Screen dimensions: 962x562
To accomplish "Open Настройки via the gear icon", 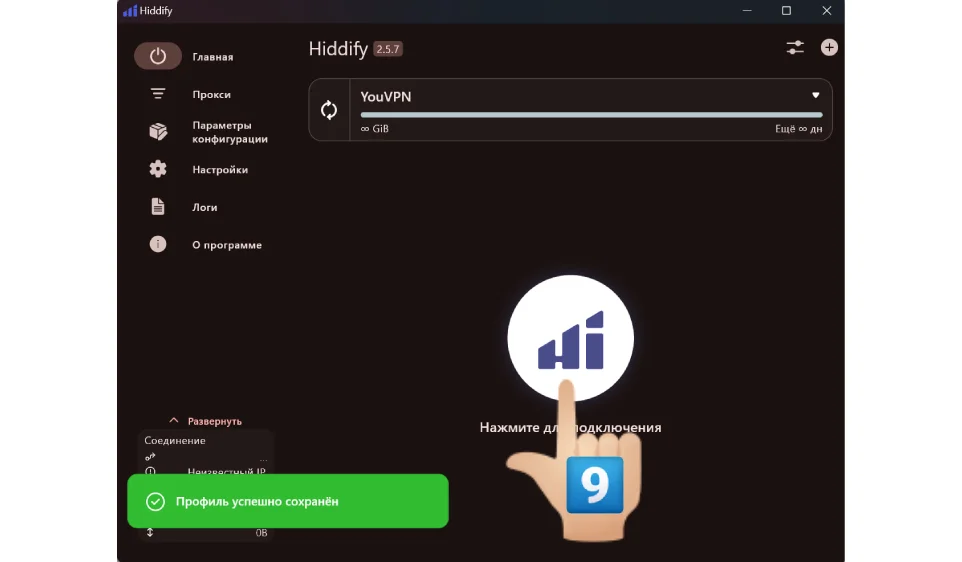I will 158,169.
